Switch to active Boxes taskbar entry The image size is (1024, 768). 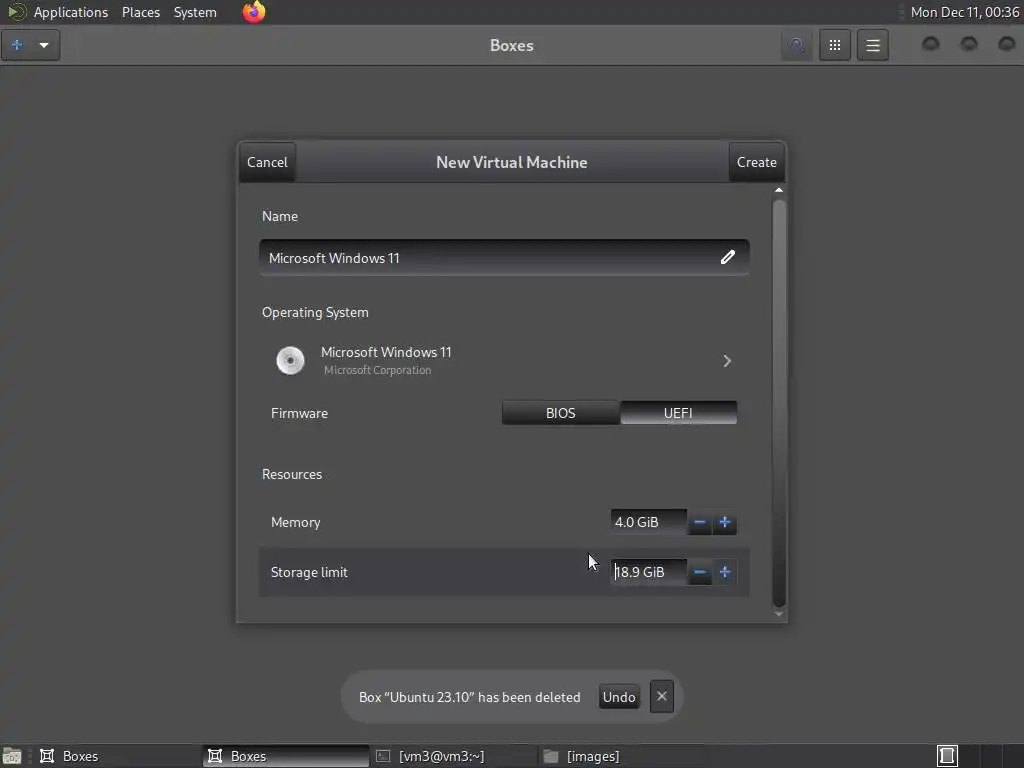tap(285, 756)
